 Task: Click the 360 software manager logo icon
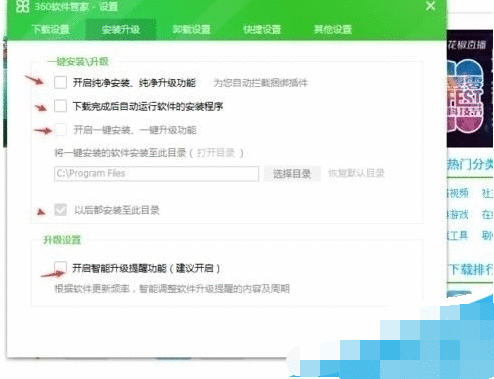(22, 6)
